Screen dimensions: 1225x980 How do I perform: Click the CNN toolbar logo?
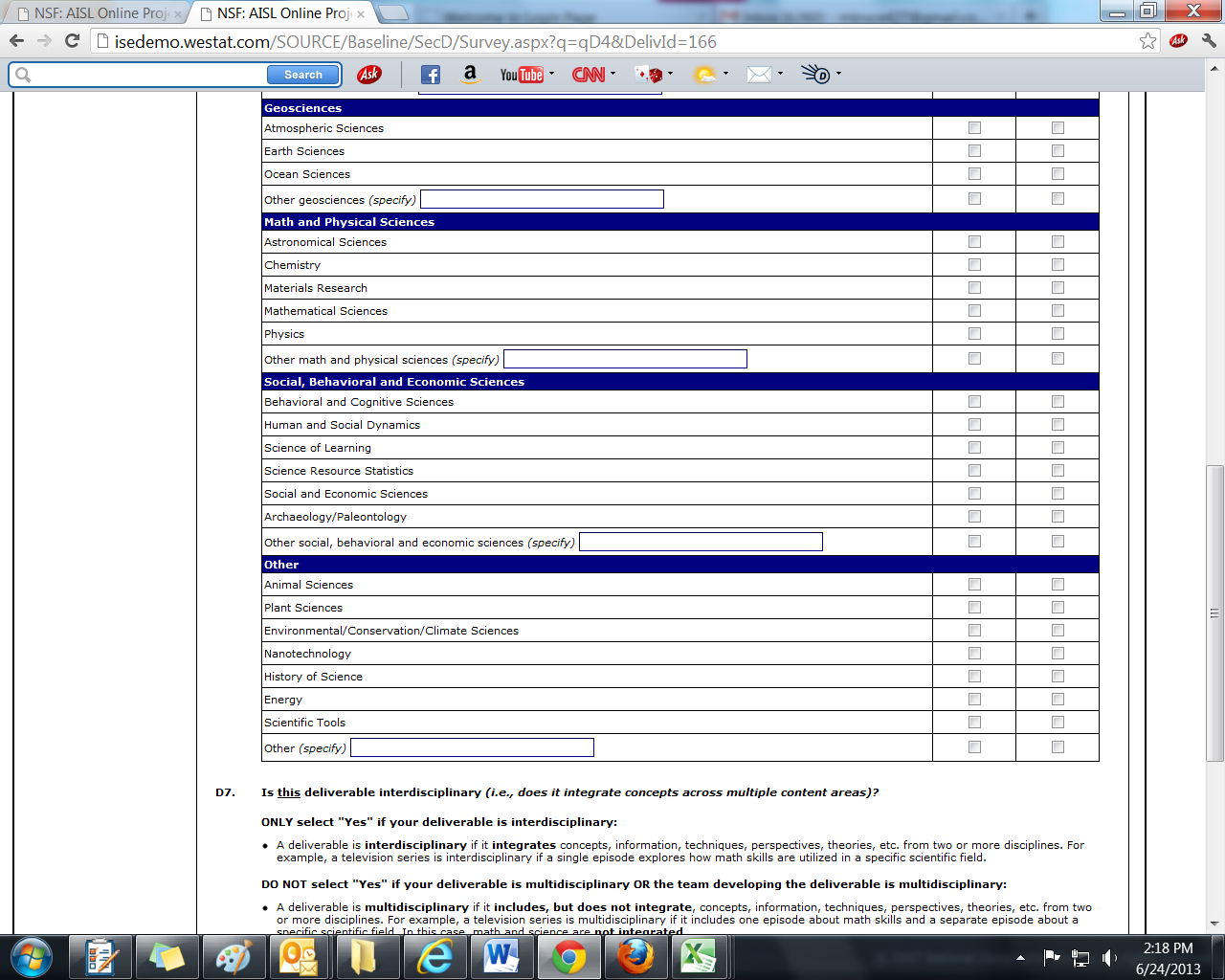click(589, 75)
